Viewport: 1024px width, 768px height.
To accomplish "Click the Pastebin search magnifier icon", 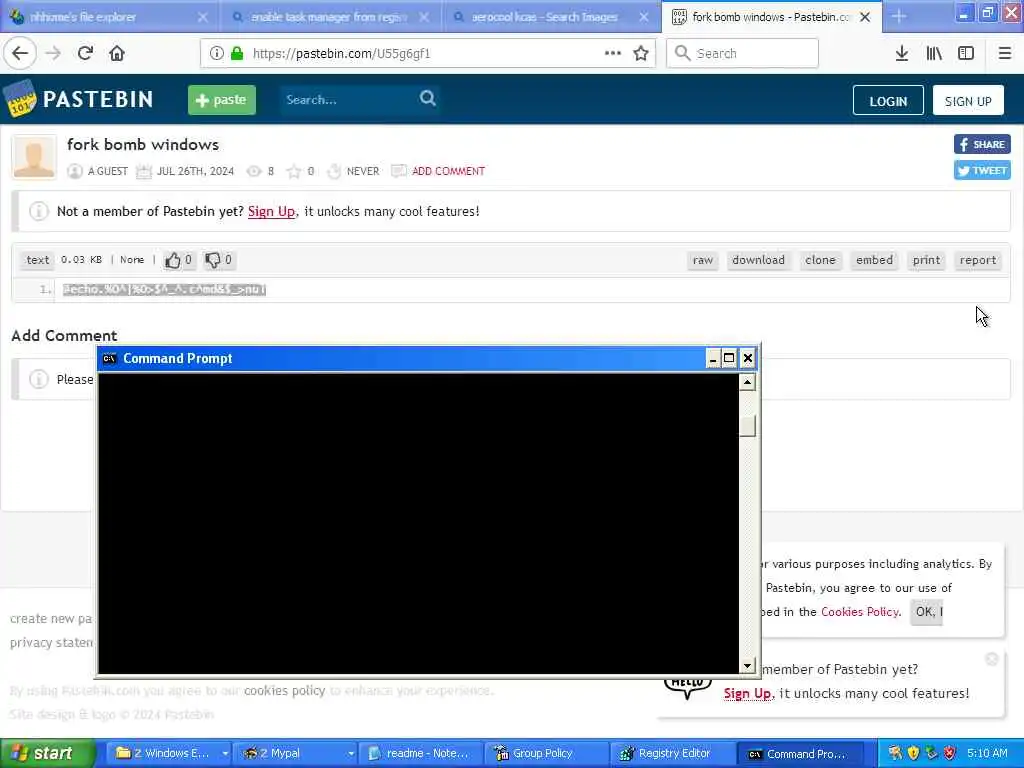I will coord(428,99).
